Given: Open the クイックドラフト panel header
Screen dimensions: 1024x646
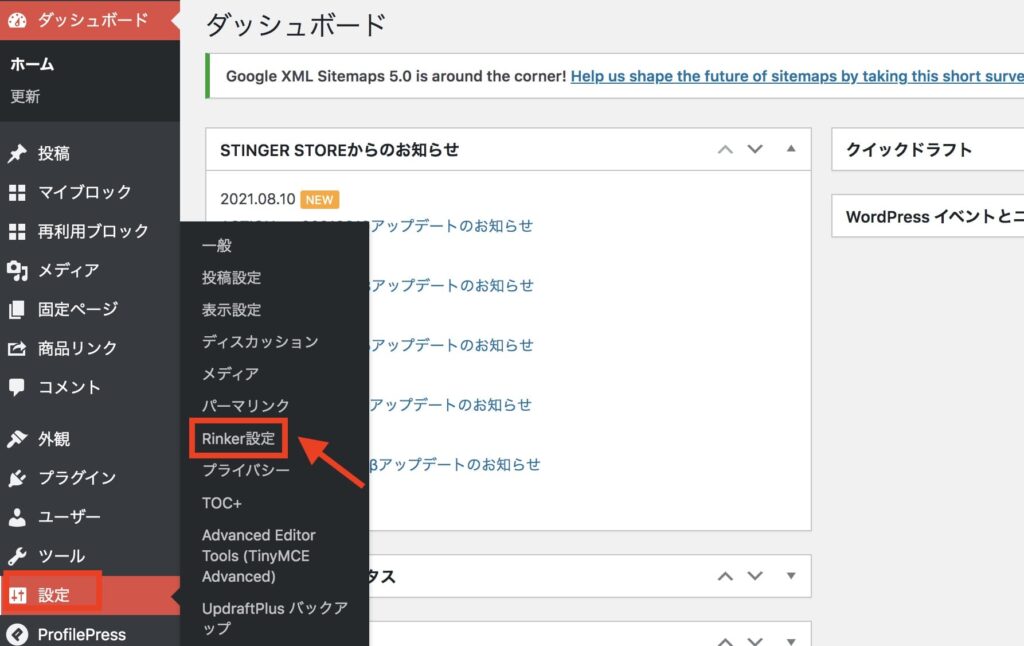Looking at the screenshot, I should click(927, 150).
